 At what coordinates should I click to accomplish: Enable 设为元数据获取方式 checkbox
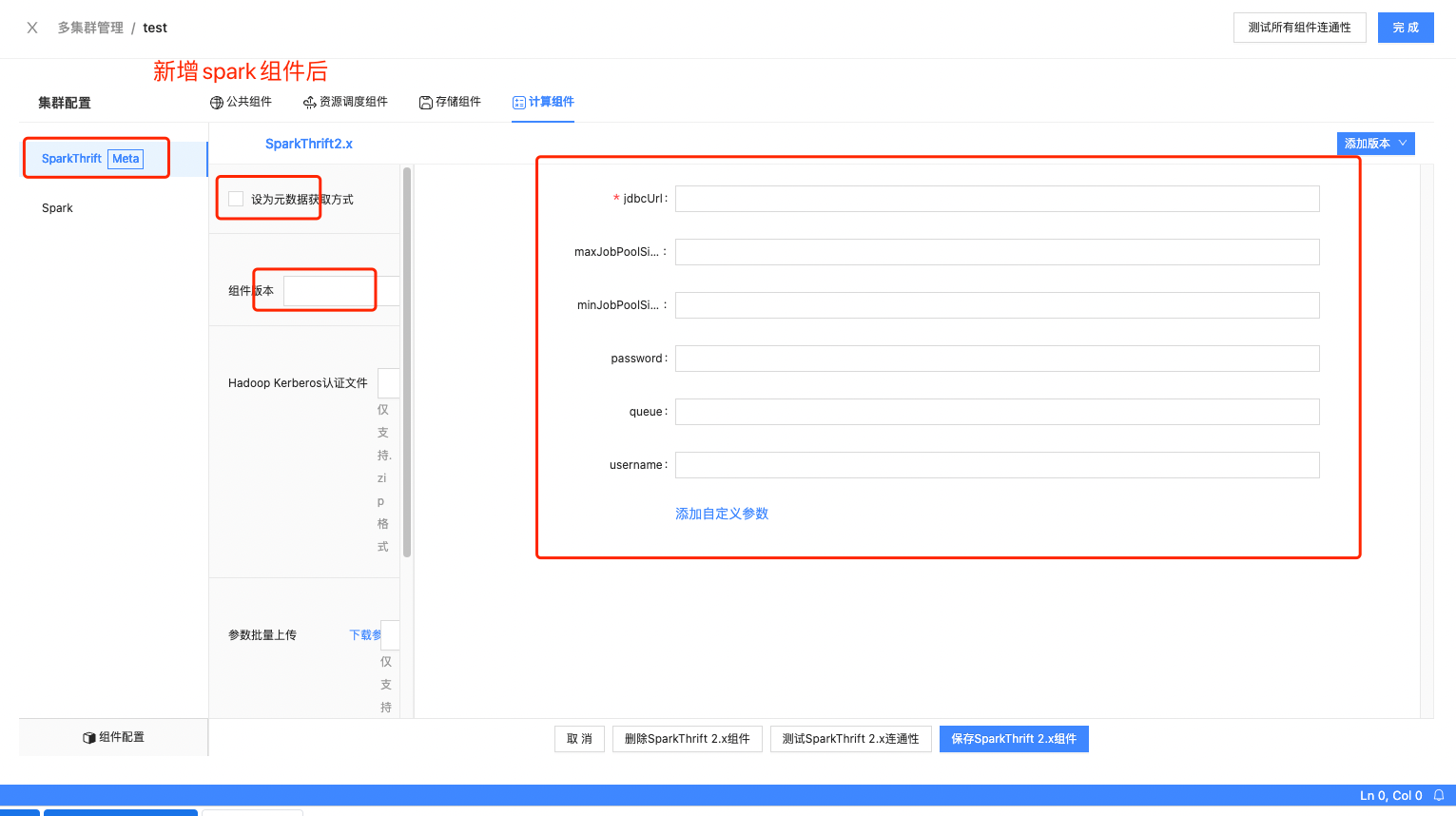(235, 199)
